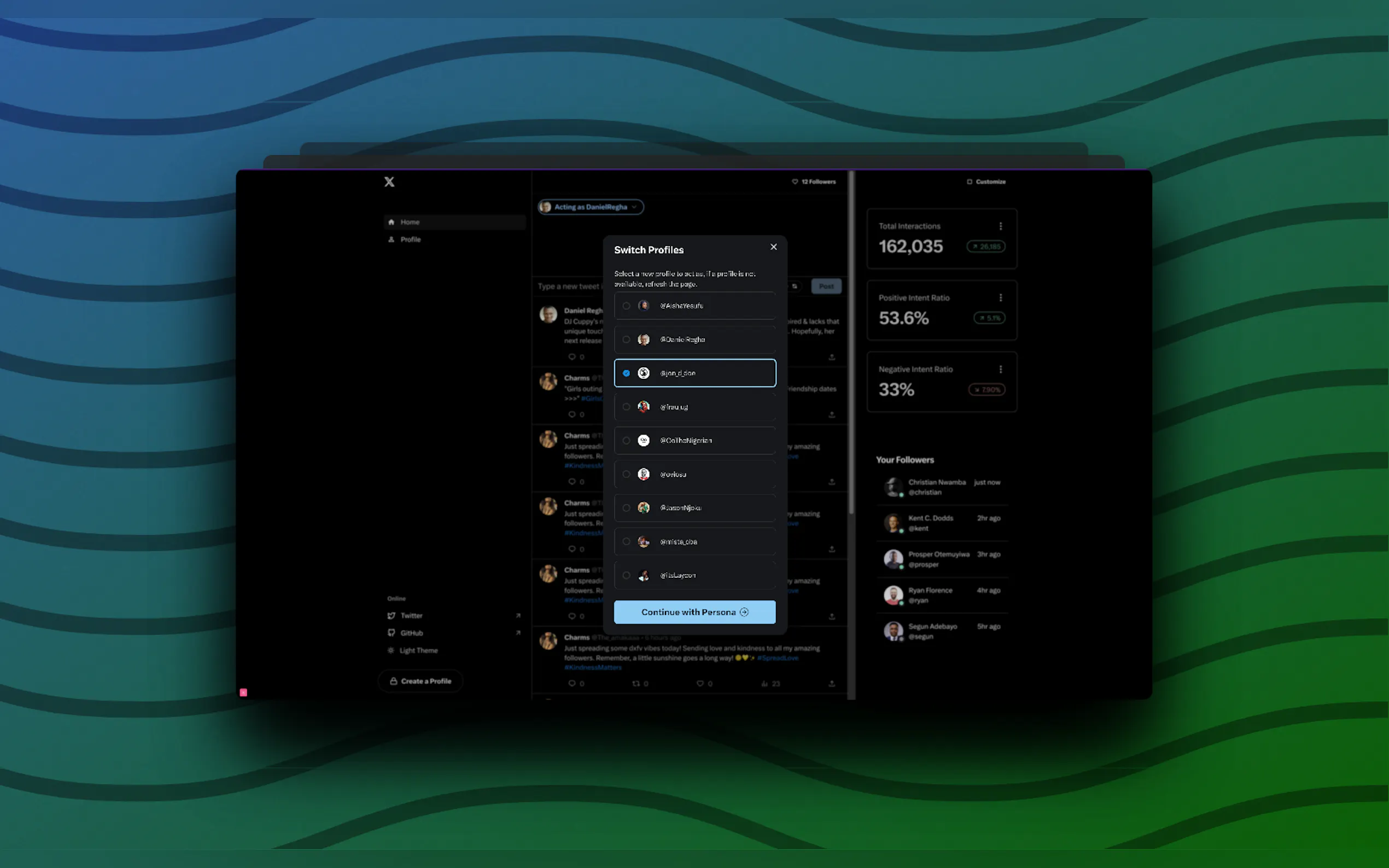Viewport: 1389px width, 868px height.
Task: Open Positive Intent Ratio three-dot menu
Action: point(1000,297)
